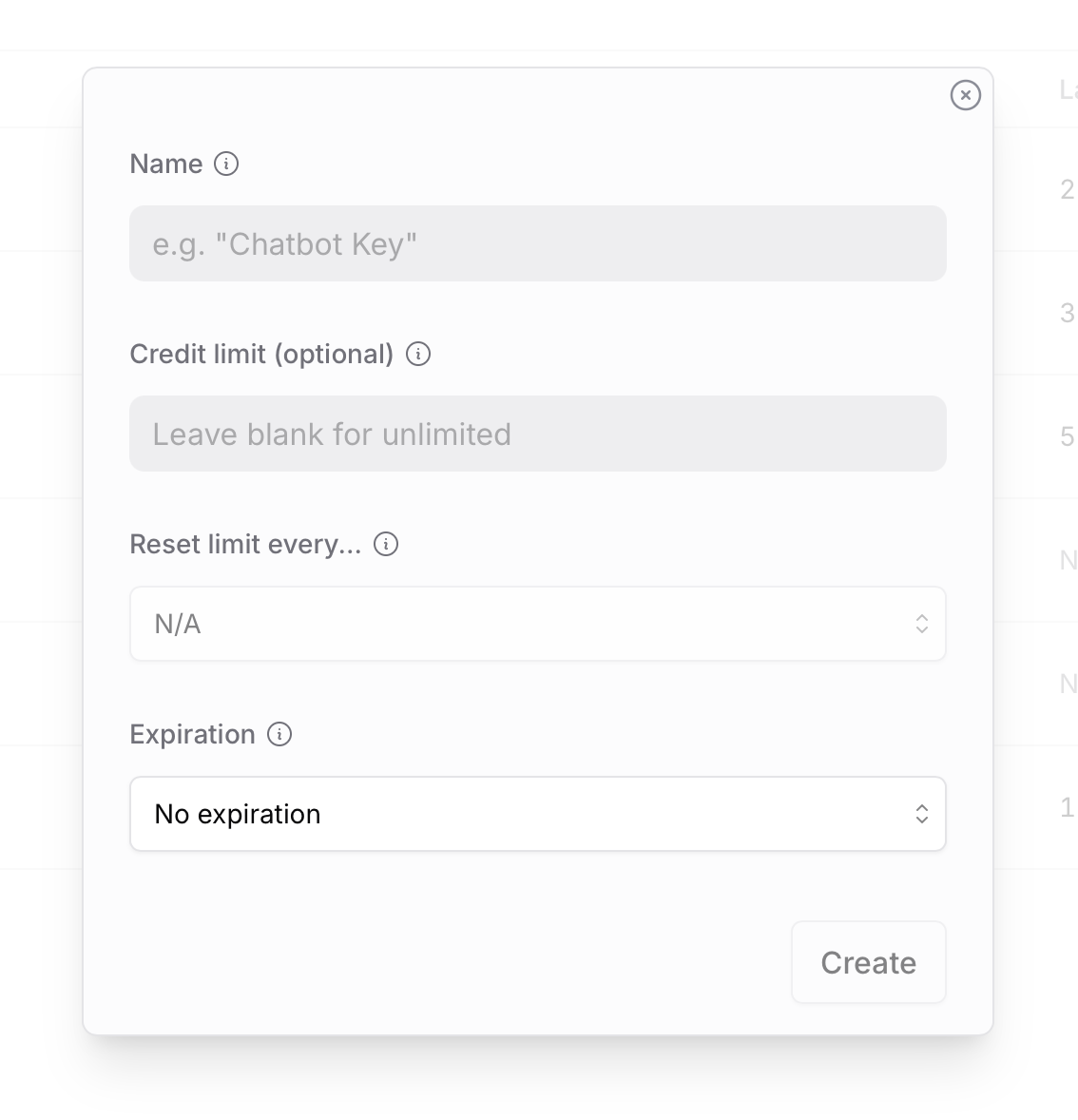This screenshot has height=1120, width=1078.
Task: Click the circled X dismiss icon
Action: point(966,95)
